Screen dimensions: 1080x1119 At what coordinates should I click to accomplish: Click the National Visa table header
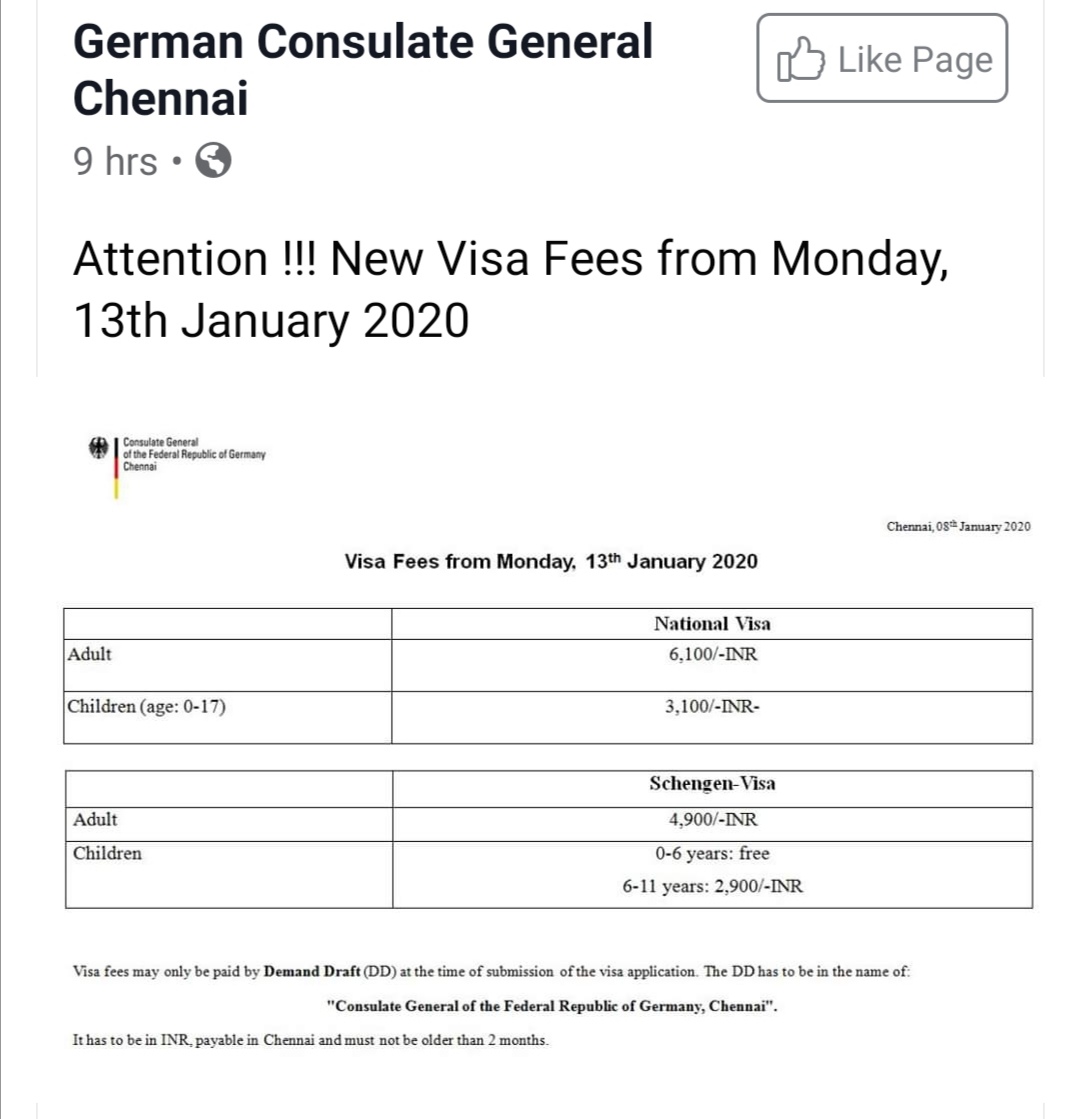coord(712,624)
